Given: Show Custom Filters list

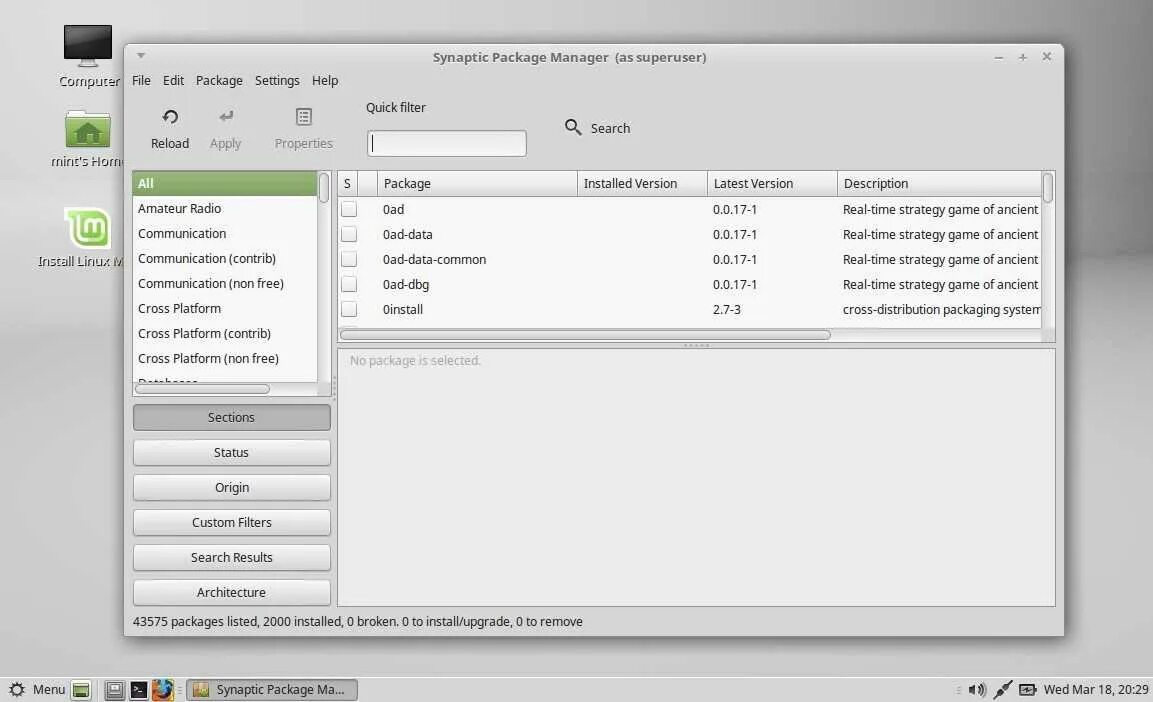Looking at the screenshot, I should pos(232,523).
